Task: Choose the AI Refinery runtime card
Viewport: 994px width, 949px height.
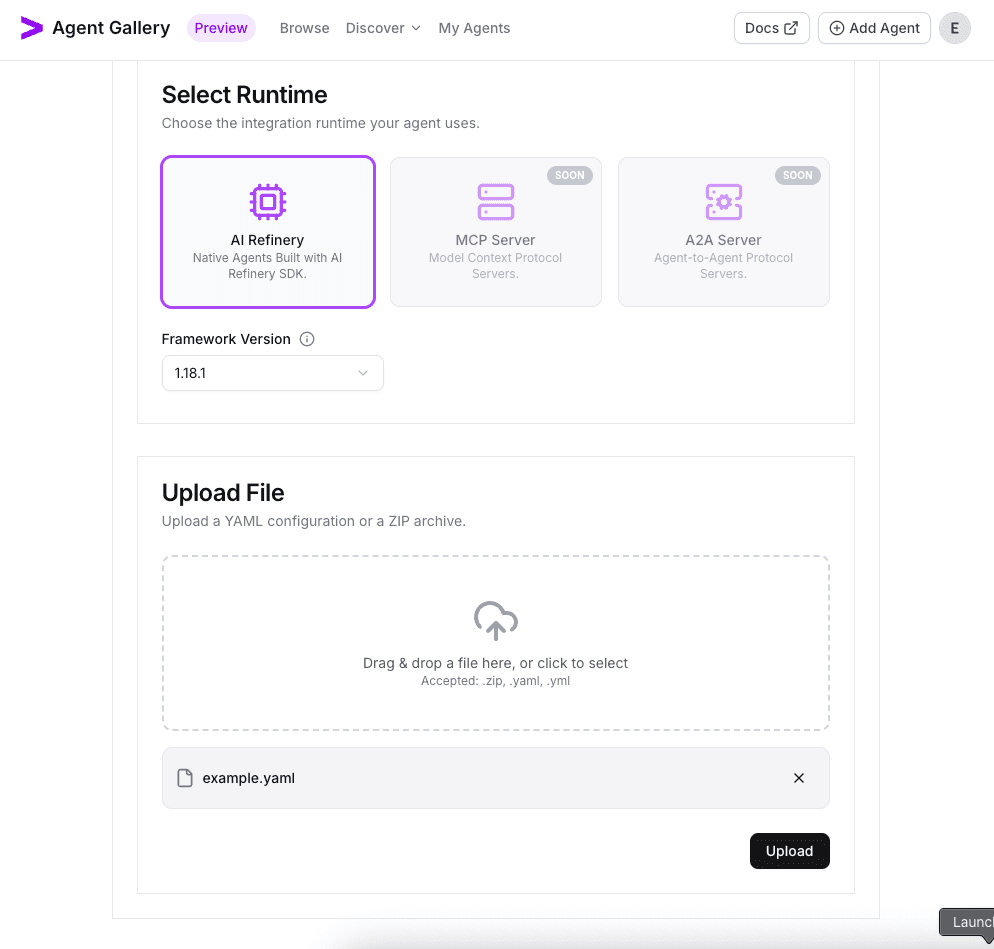Action: (268, 232)
